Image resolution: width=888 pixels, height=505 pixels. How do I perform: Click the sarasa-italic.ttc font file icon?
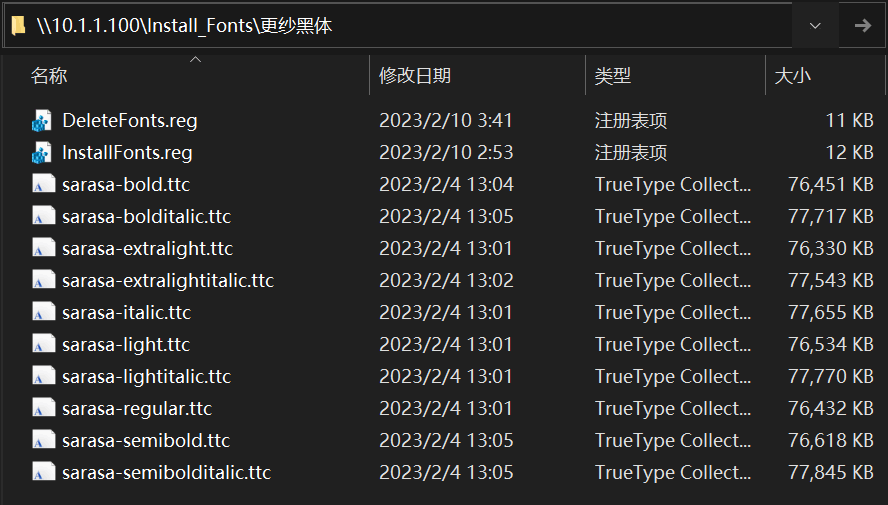(42, 313)
